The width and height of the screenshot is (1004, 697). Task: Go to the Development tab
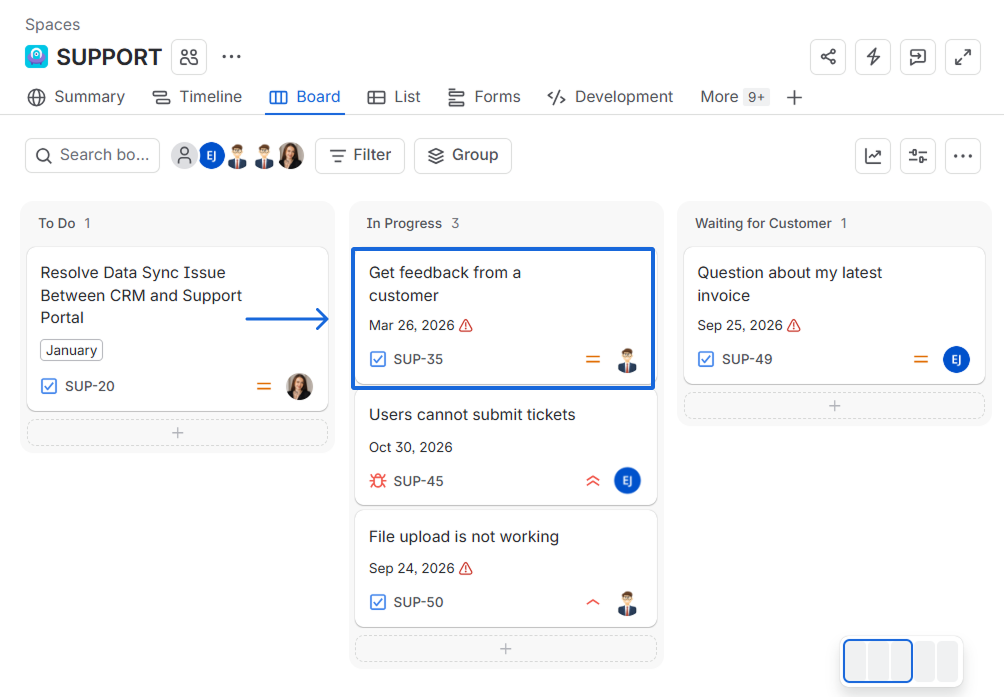click(610, 97)
